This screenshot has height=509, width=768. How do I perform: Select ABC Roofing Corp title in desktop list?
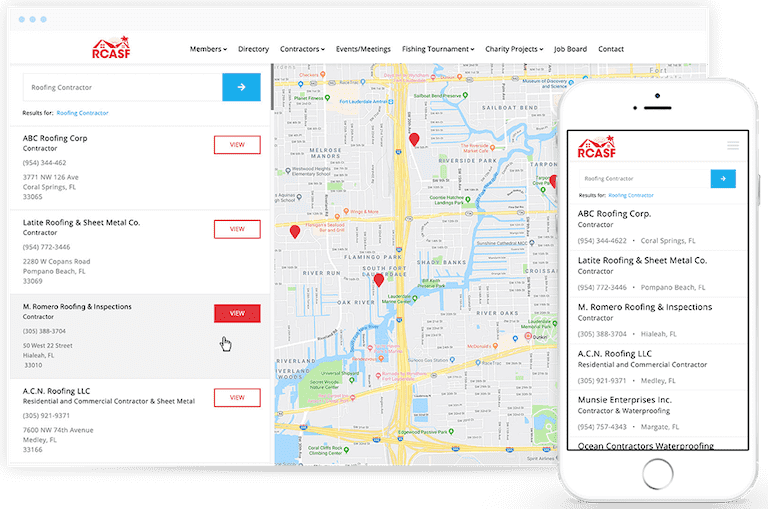coord(55,138)
